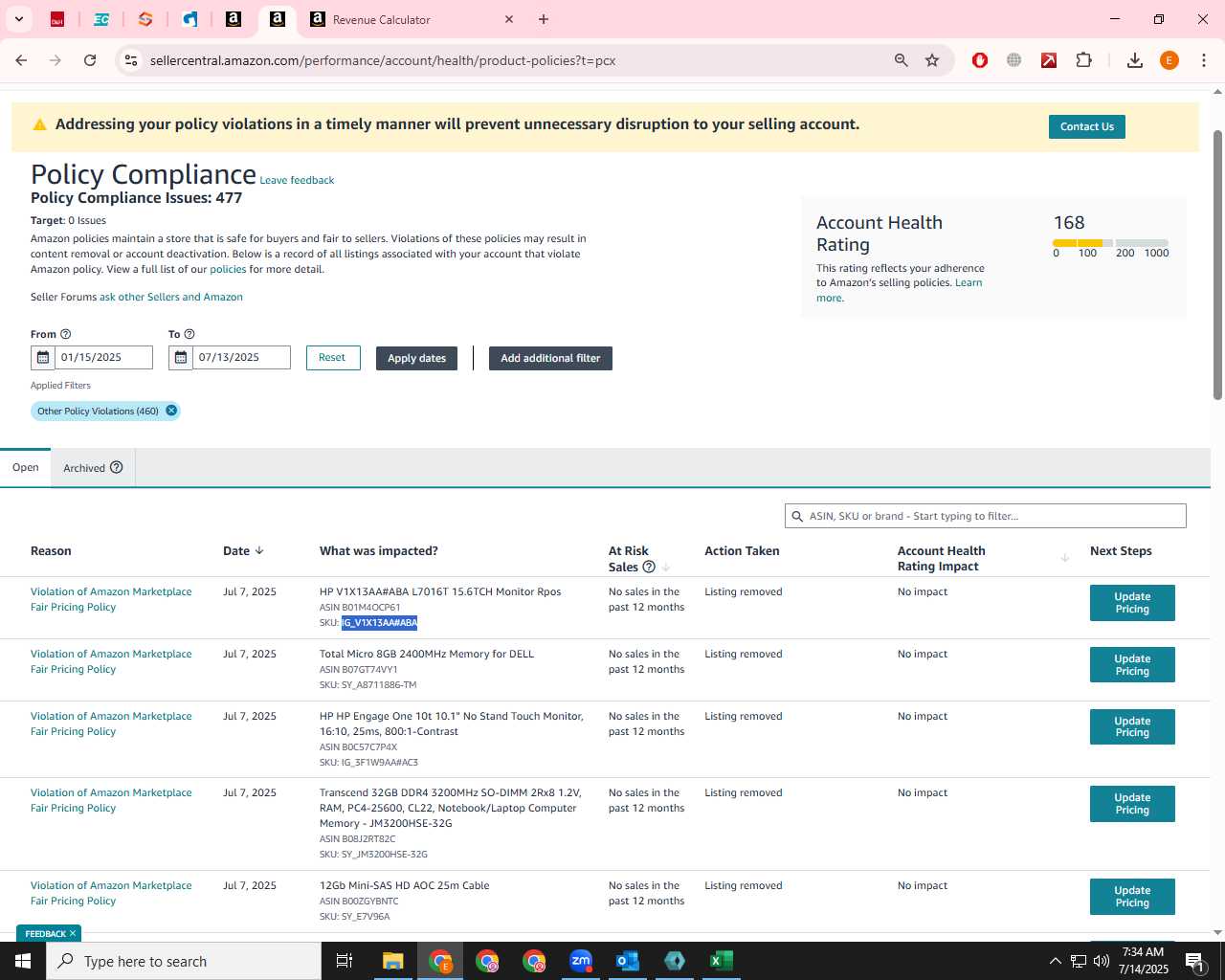Open Zoom from the taskbar
The image size is (1225, 980).
581,961
